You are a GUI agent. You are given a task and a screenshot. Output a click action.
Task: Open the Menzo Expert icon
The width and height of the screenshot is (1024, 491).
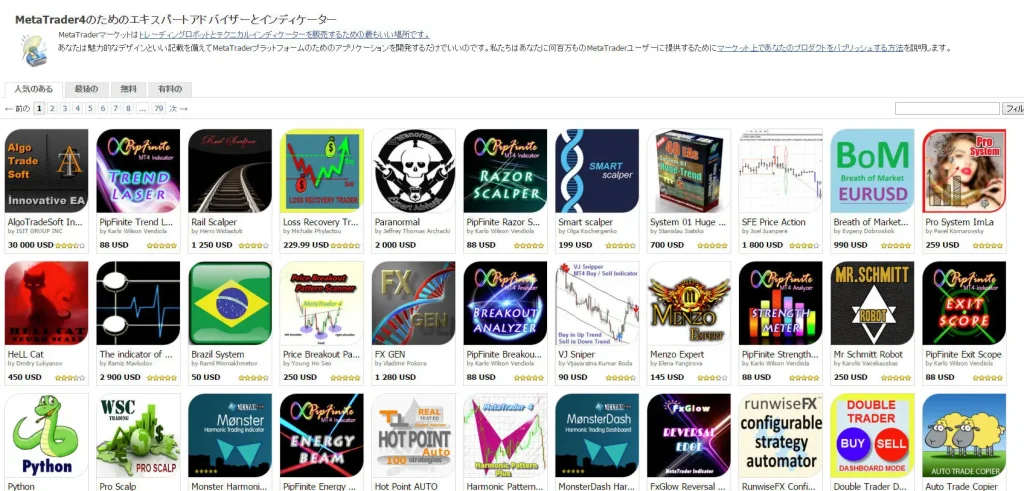pyautogui.click(x=689, y=303)
